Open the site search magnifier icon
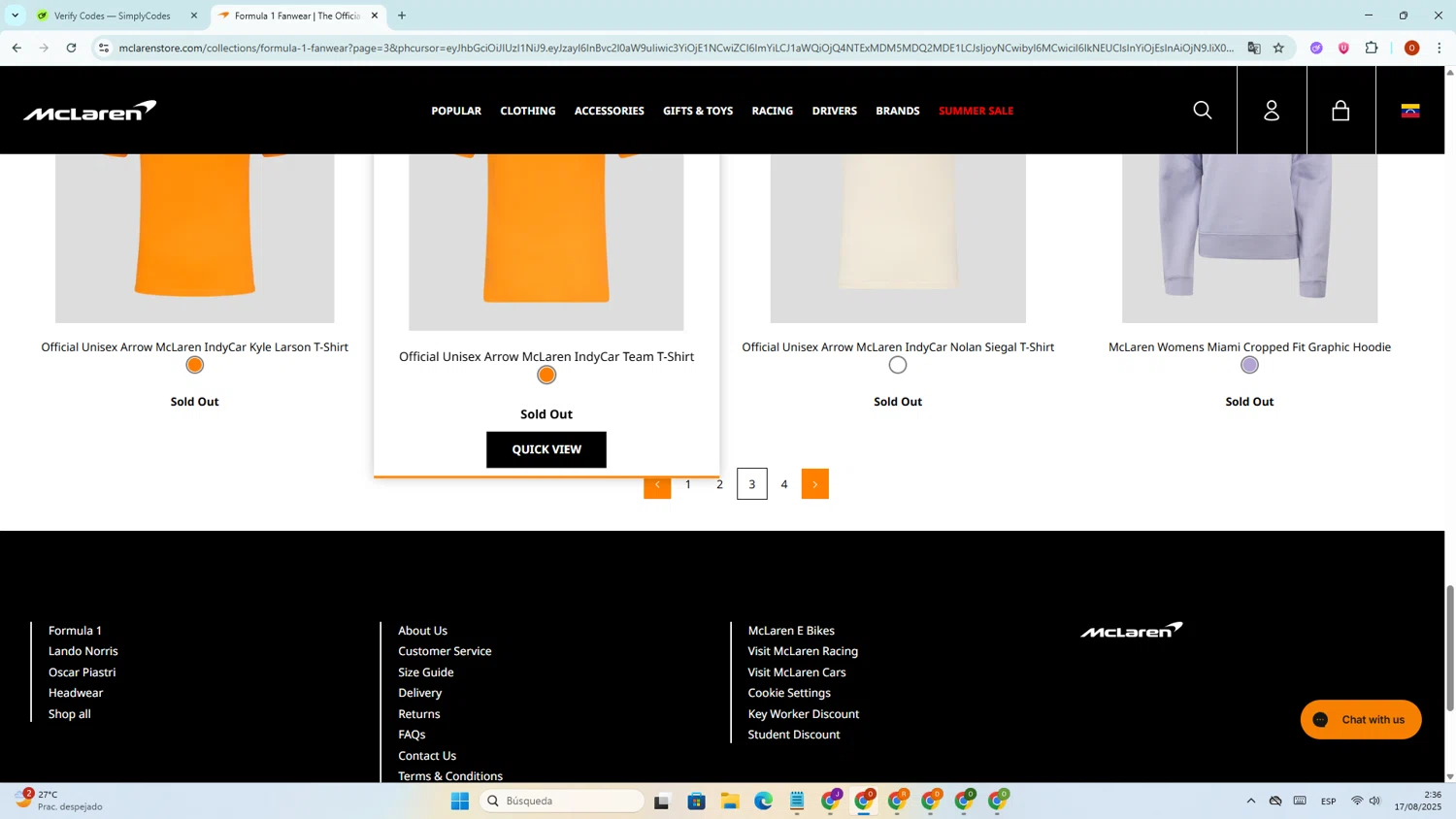The width and height of the screenshot is (1456, 819). click(x=1202, y=111)
